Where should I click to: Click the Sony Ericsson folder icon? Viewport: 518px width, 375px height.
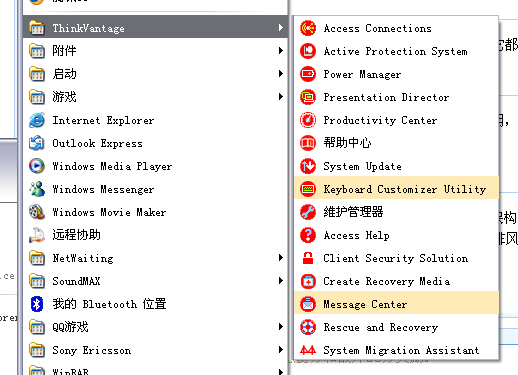(37, 350)
